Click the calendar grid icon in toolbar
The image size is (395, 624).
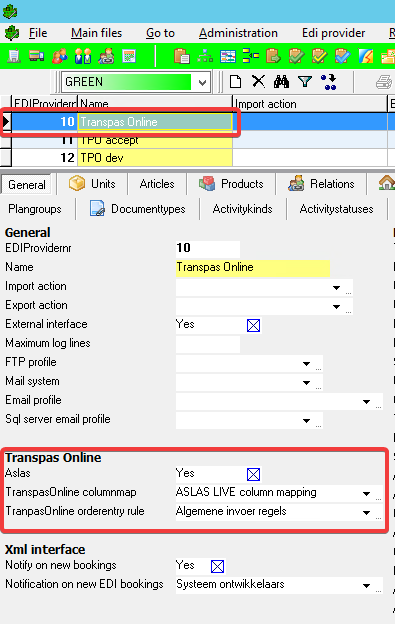(x=129, y=56)
